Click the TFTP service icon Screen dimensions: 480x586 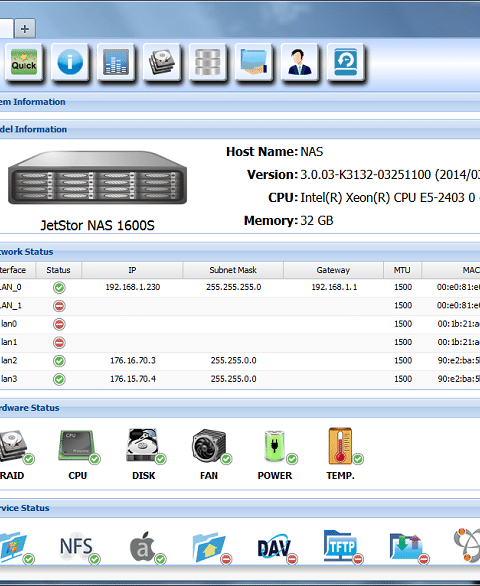click(343, 548)
